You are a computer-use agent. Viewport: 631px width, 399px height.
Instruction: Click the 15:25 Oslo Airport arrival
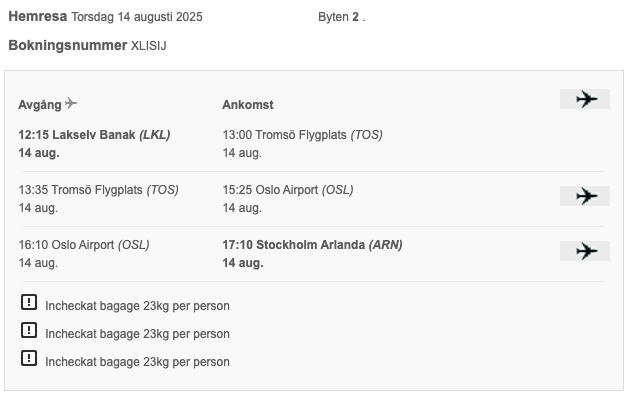tap(288, 190)
